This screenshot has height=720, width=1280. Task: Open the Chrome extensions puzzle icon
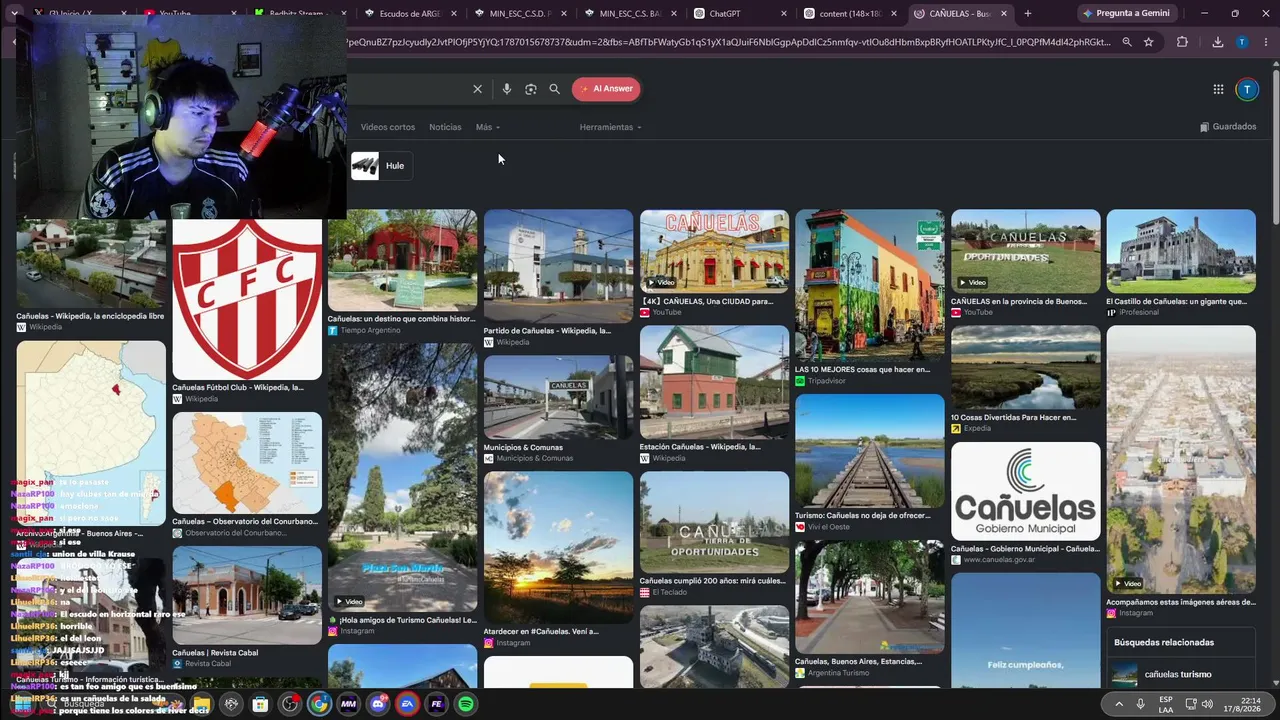[x=1182, y=42]
